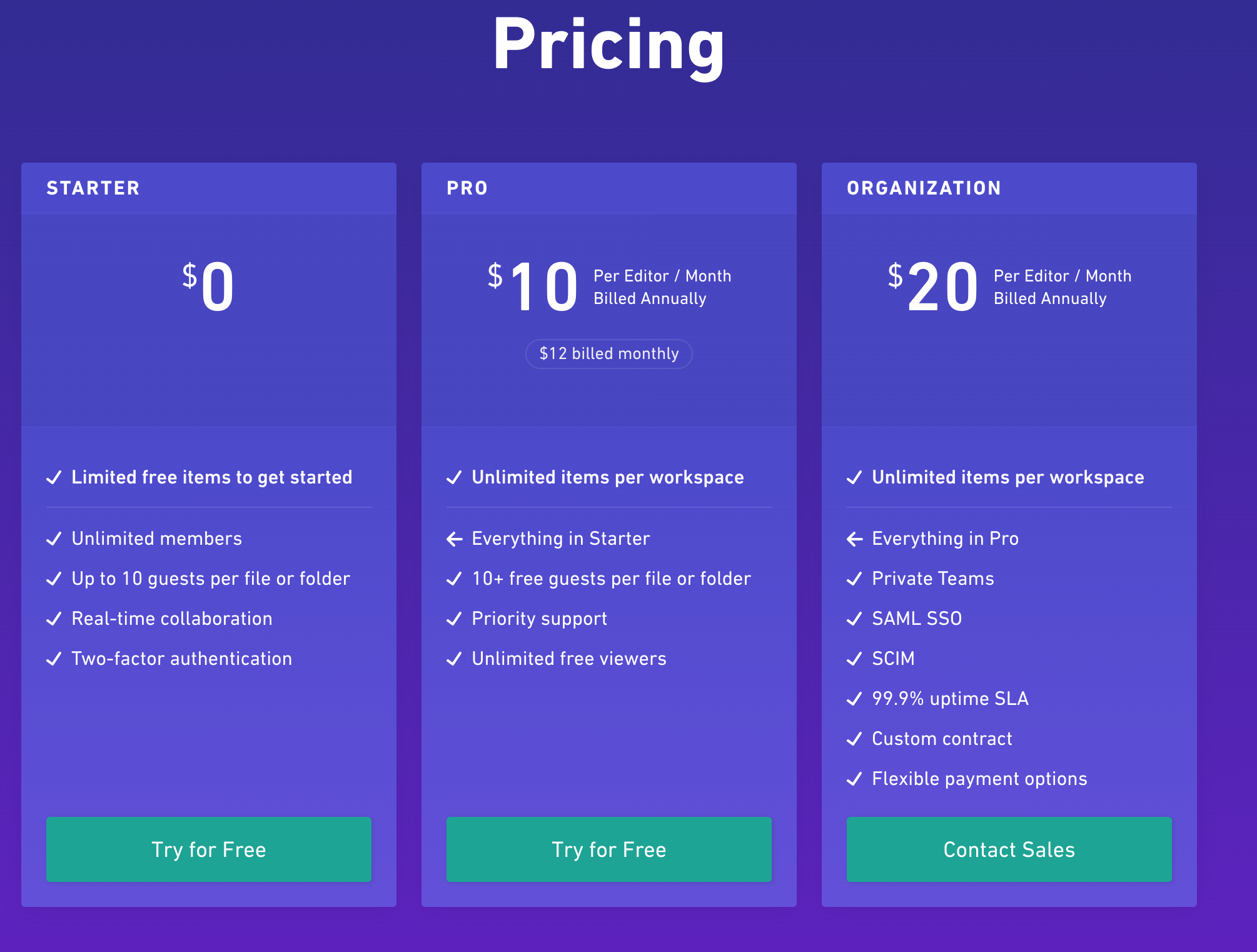Click the STARTER plan heading
The width and height of the screenshot is (1257, 952).
coord(93,188)
